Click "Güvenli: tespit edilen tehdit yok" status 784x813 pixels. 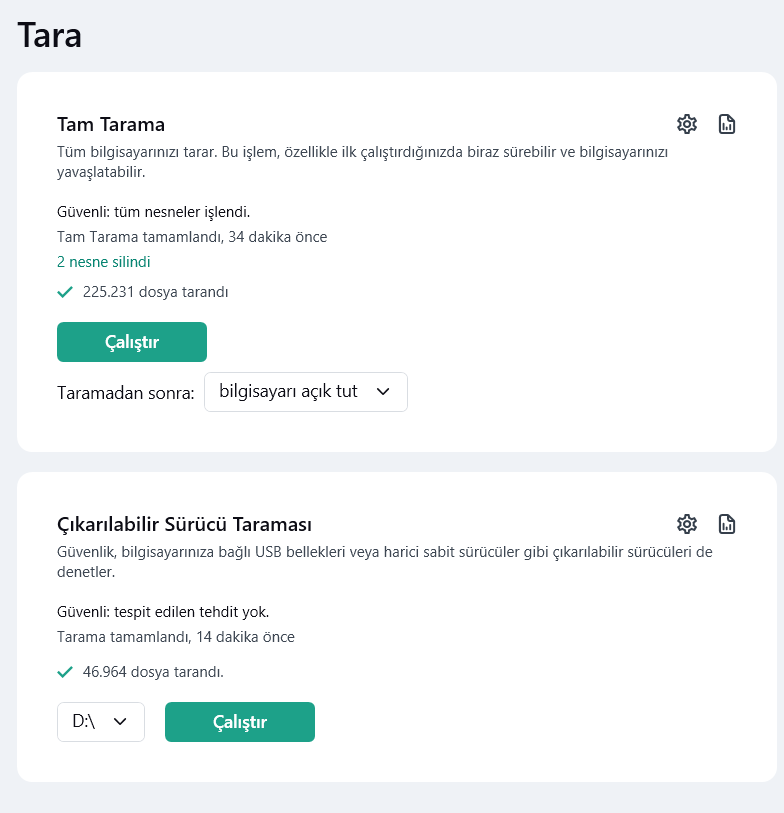163,611
